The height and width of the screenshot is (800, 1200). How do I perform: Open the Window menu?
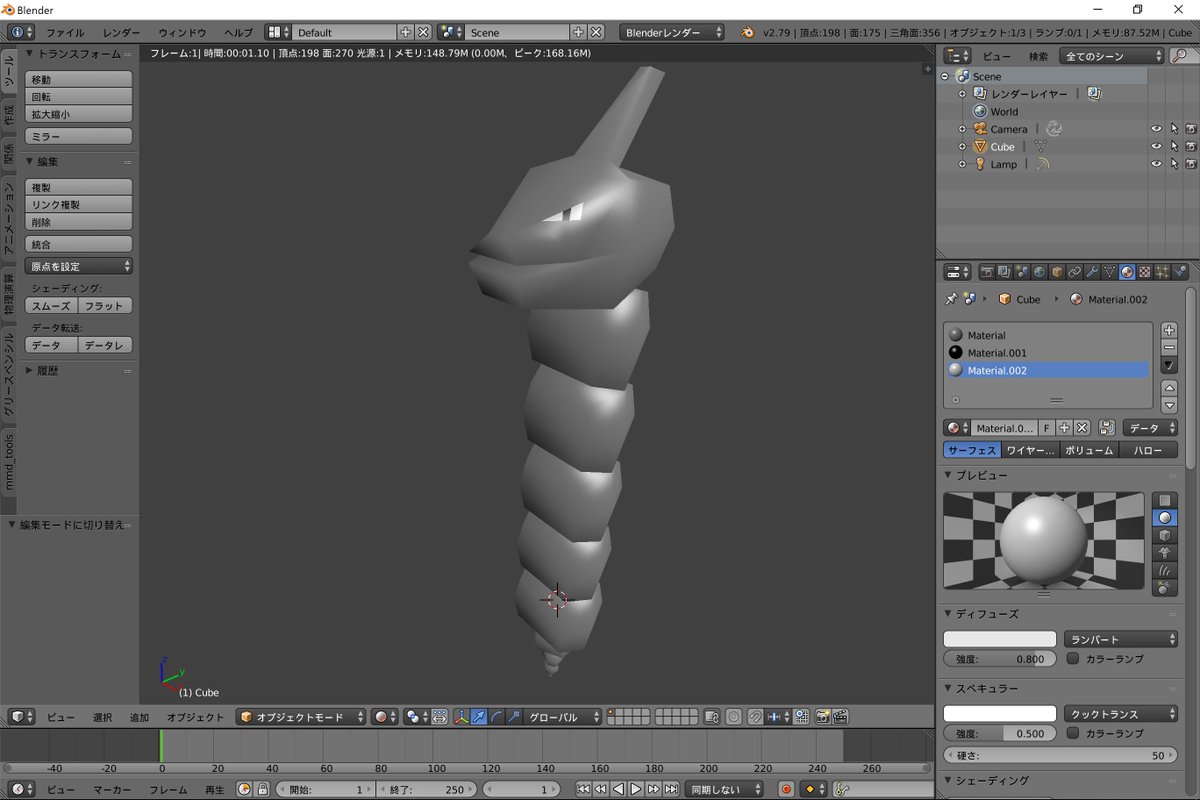pos(182,32)
